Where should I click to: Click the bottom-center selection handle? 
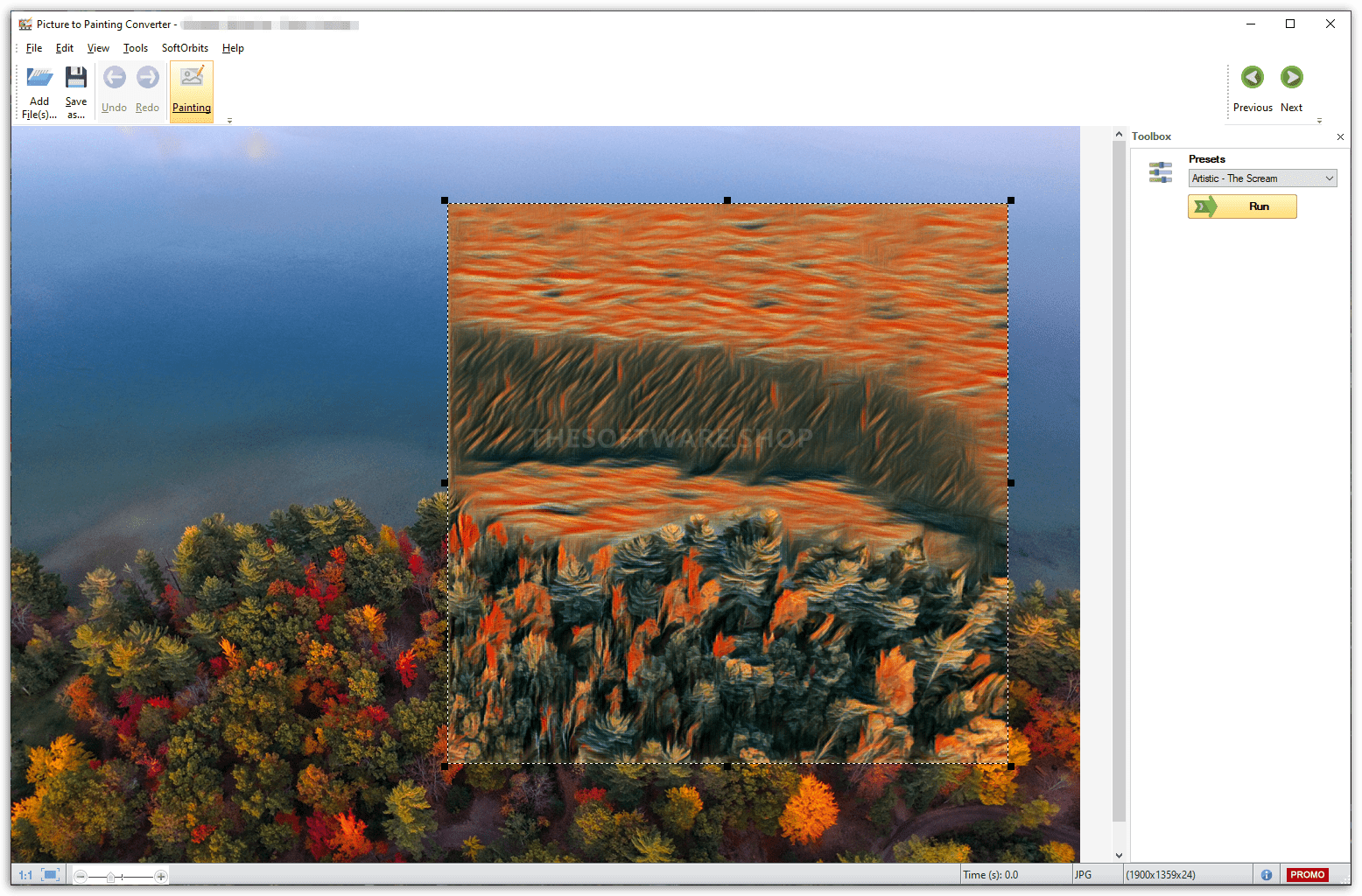(x=727, y=766)
